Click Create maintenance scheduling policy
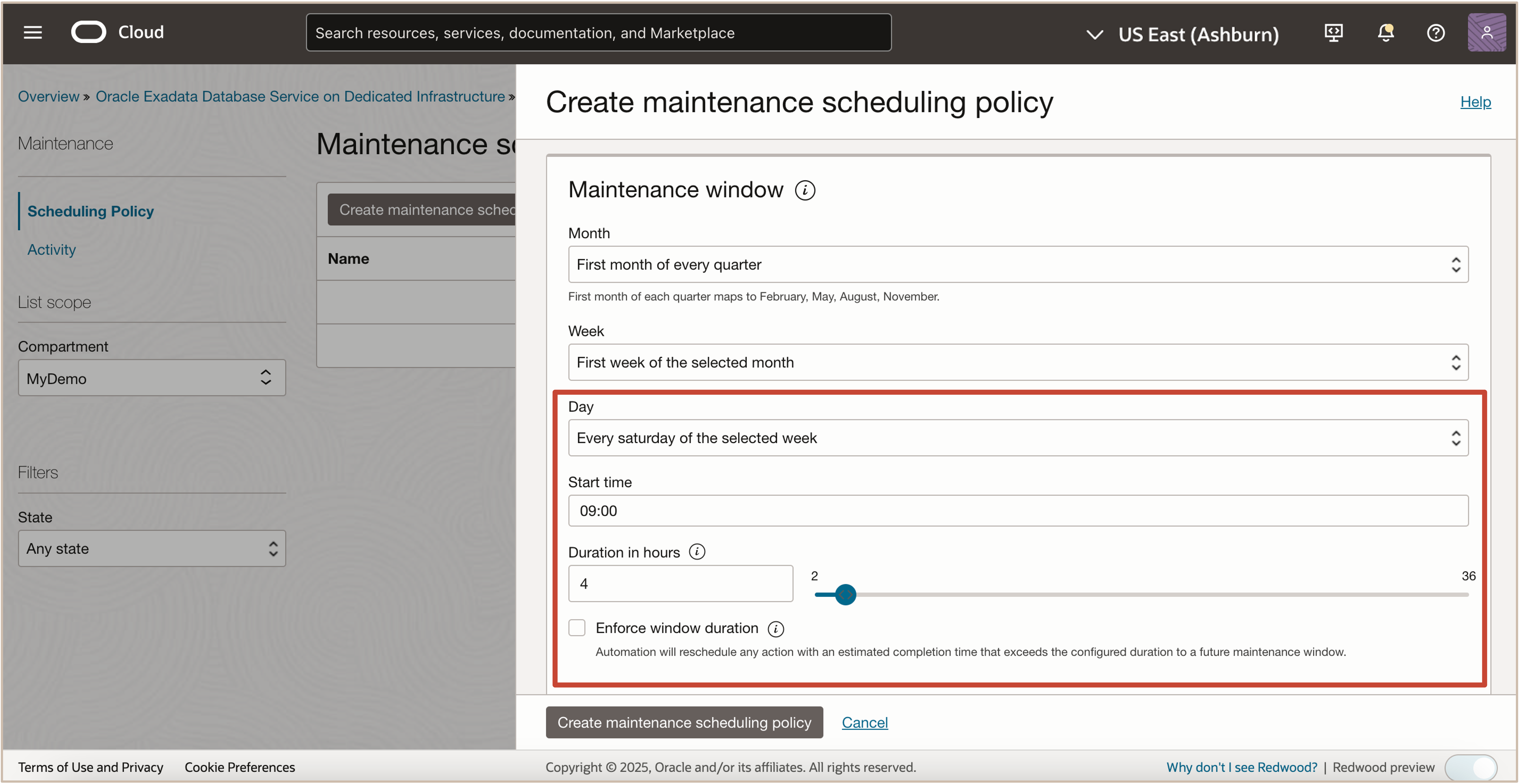 [x=684, y=722]
